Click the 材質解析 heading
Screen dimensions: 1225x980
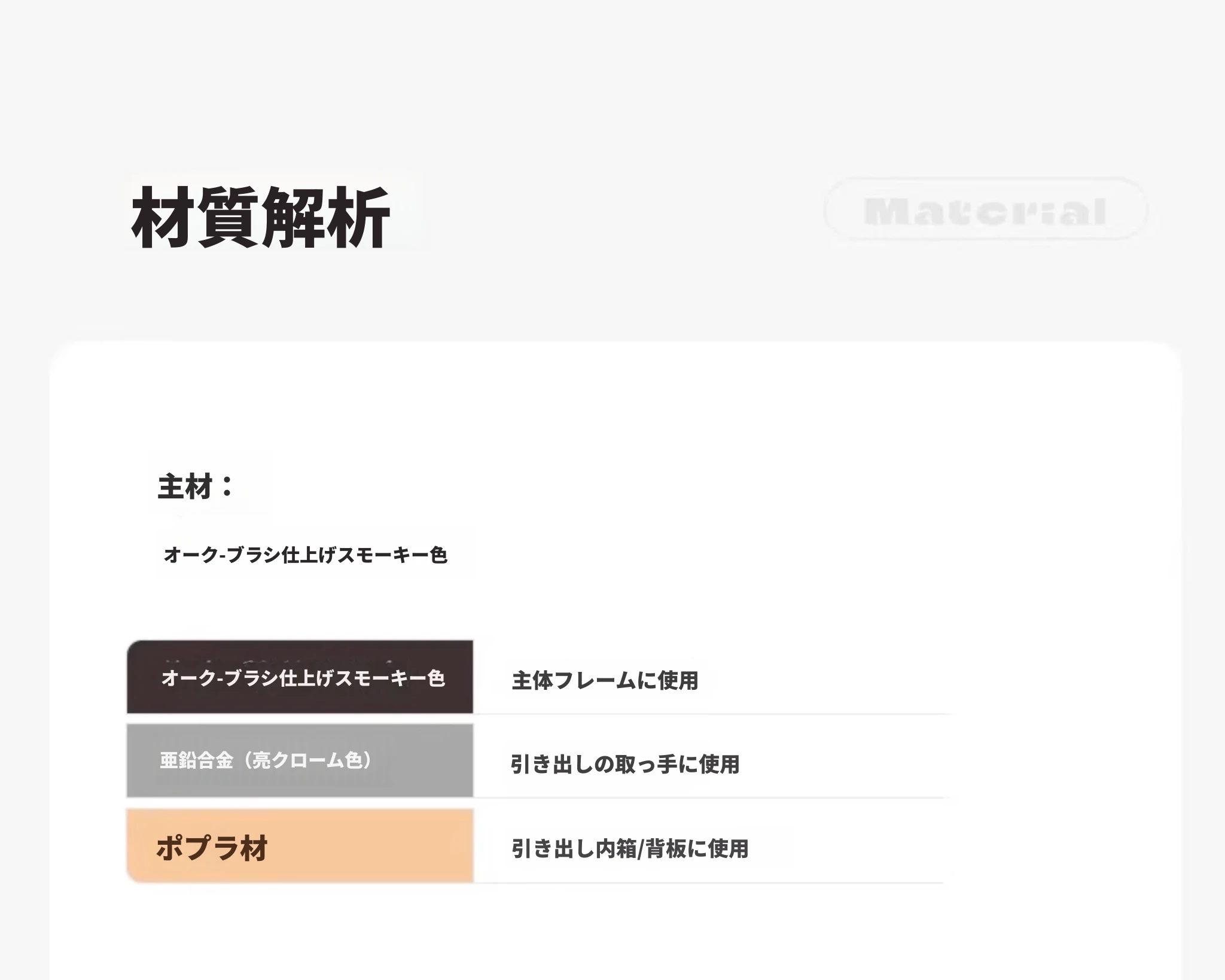(261, 217)
